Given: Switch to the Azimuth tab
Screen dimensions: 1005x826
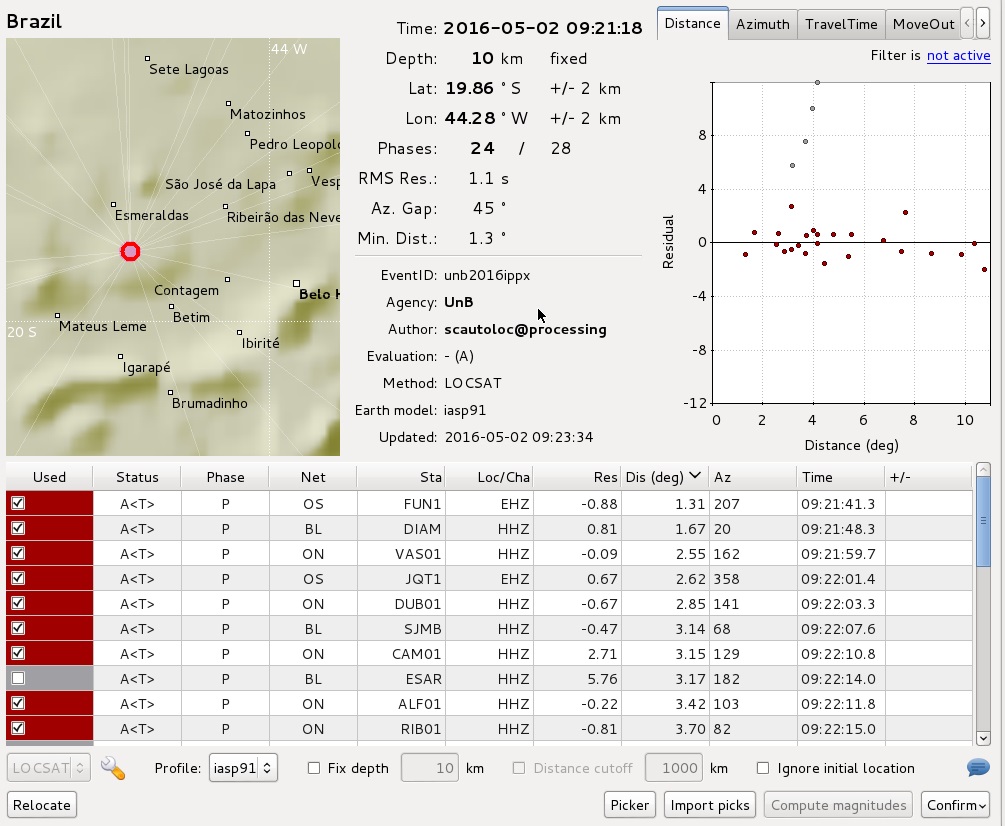Looking at the screenshot, I should (x=762, y=24).
